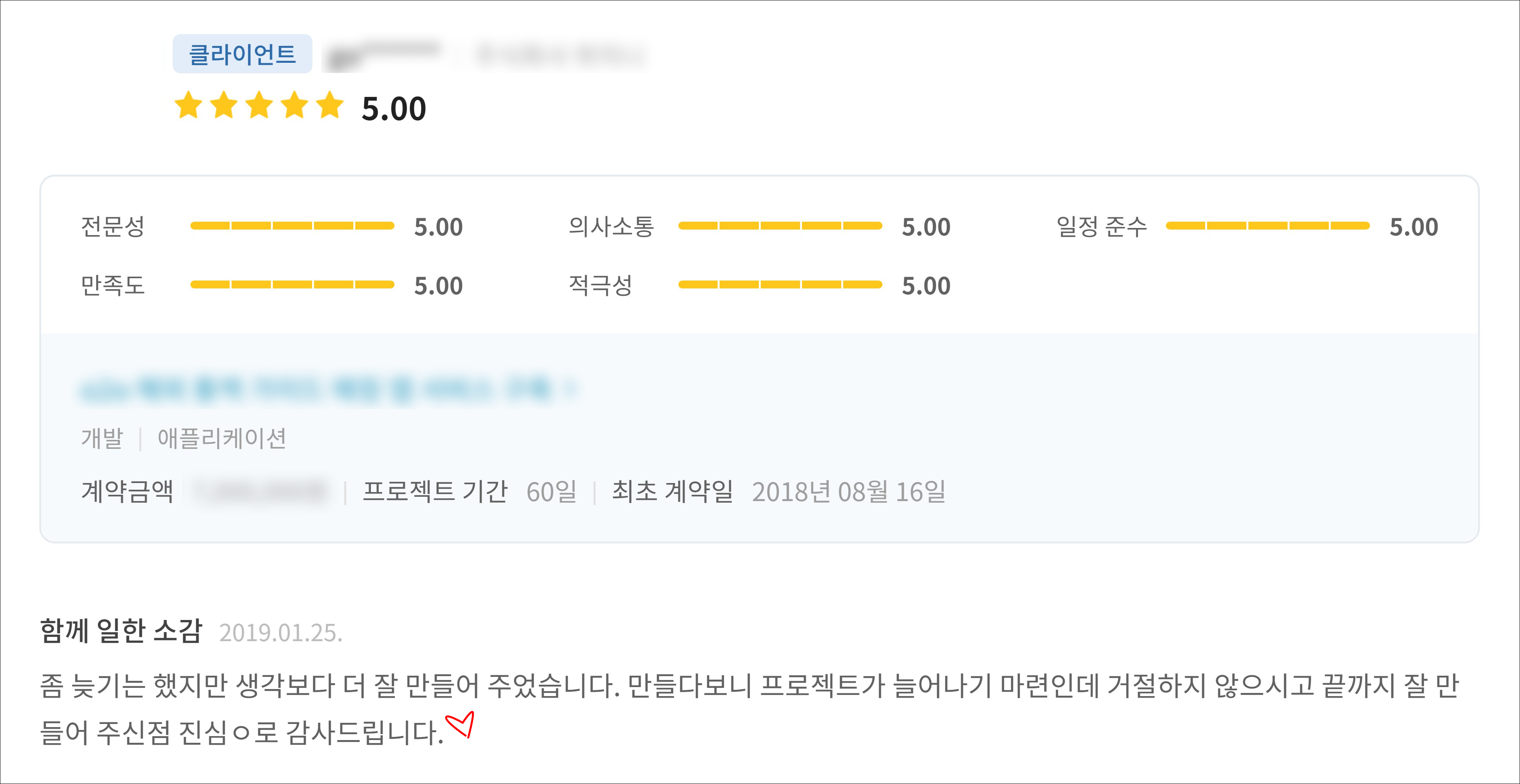Viewport: 1520px width, 784px height.
Task: Click the fourth yellow rating star
Action: (x=294, y=106)
